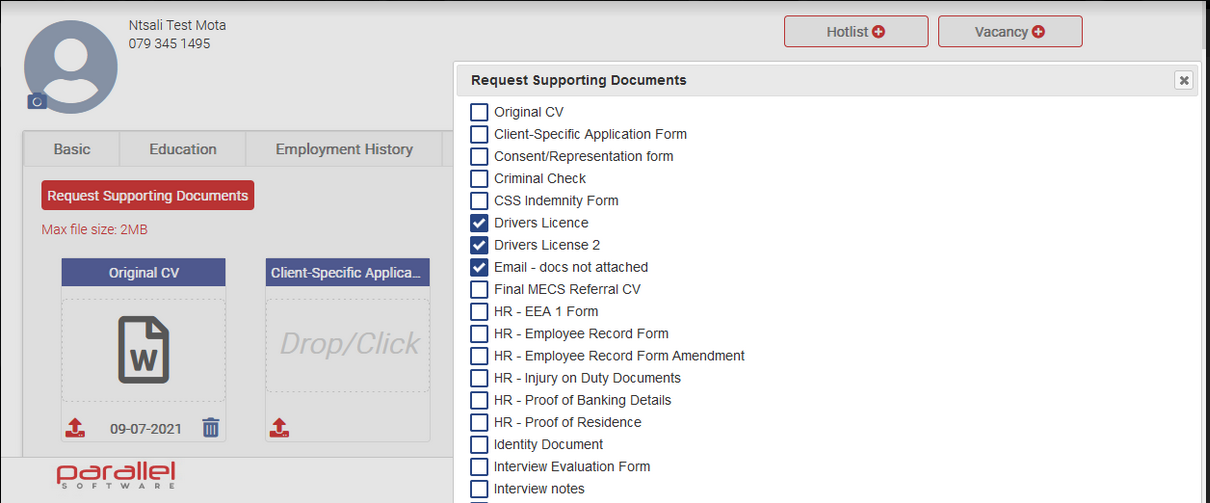Switch to the Education tab
Screen dimensions: 1210x503
coord(183,149)
